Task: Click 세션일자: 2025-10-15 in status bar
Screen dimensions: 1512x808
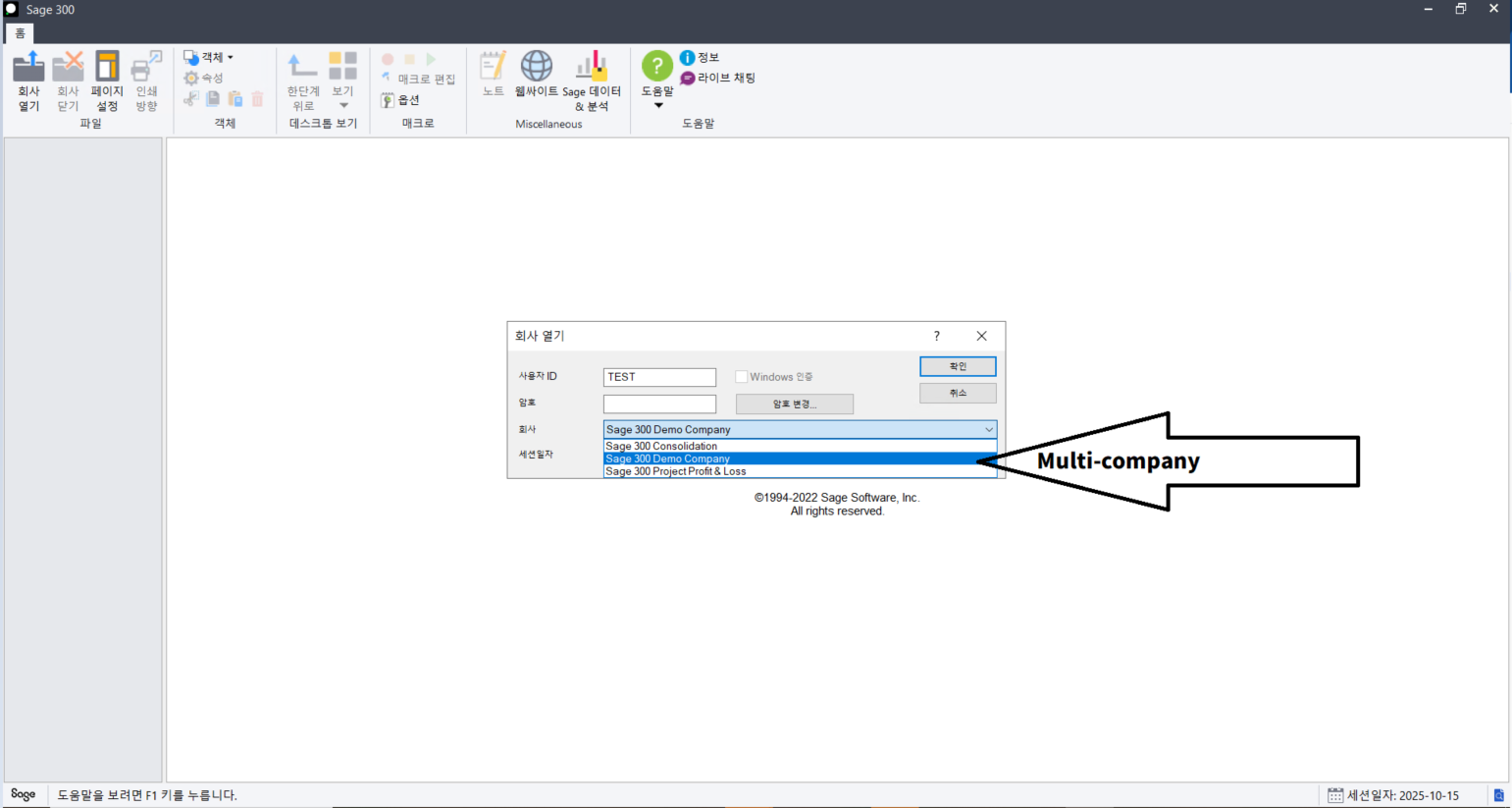Action: point(1403,795)
